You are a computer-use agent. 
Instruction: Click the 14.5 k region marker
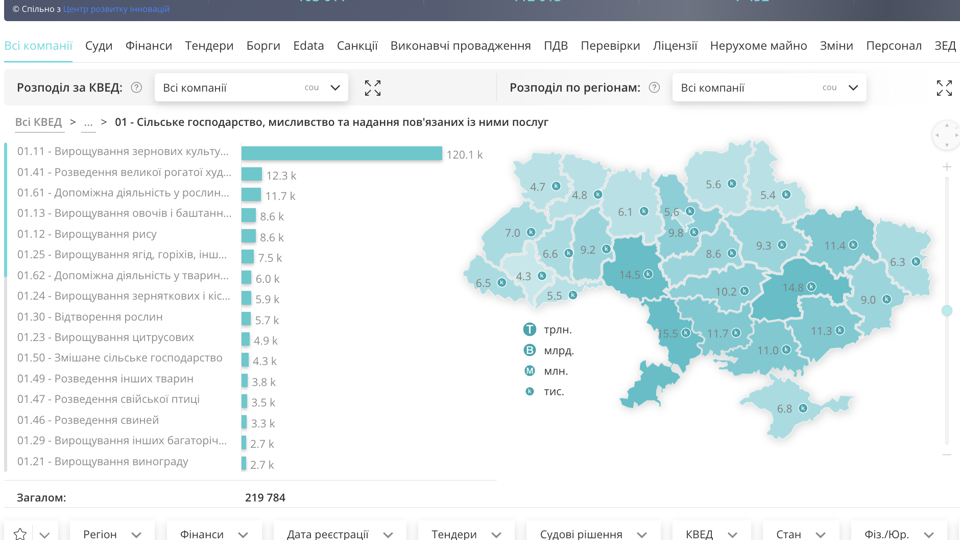[x=648, y=274]
